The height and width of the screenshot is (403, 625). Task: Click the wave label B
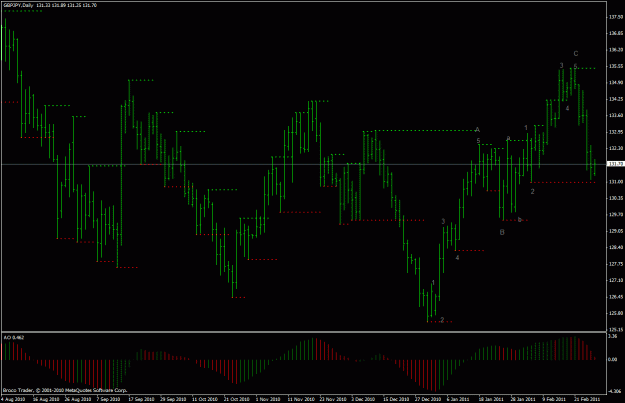[502, 232]
